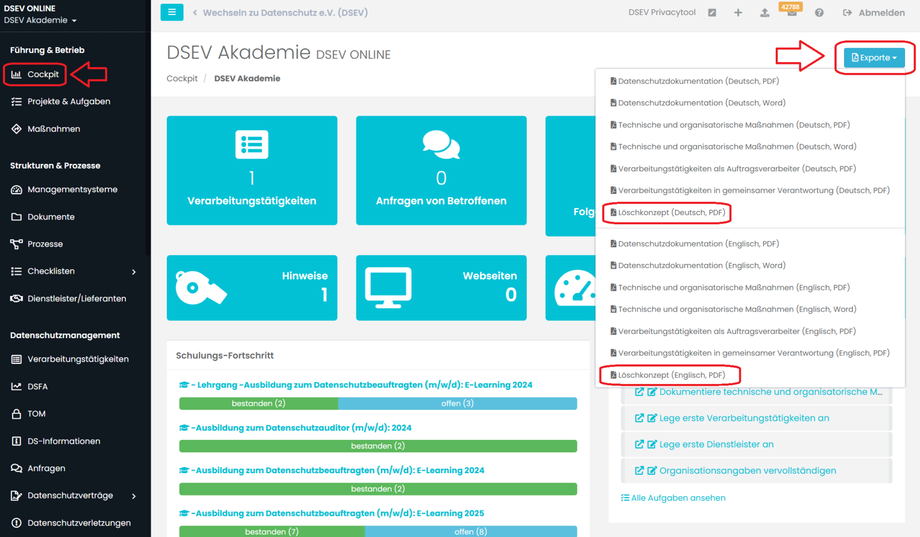Image resolution: width=920 pixels, height=537 pixels.
Task: Open Dienstleister/Lieferanten in the sidebar
Action: (68, 298)
